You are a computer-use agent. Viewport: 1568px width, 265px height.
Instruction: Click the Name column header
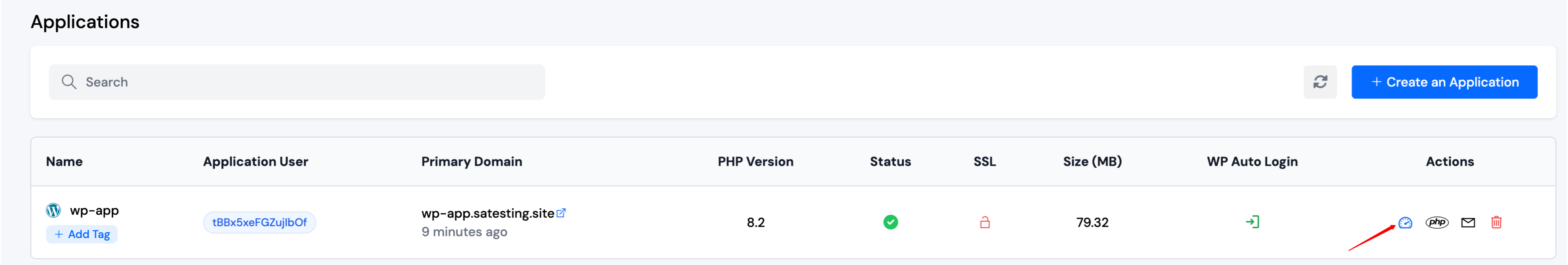pyautogui.click(x=64, y=162)
